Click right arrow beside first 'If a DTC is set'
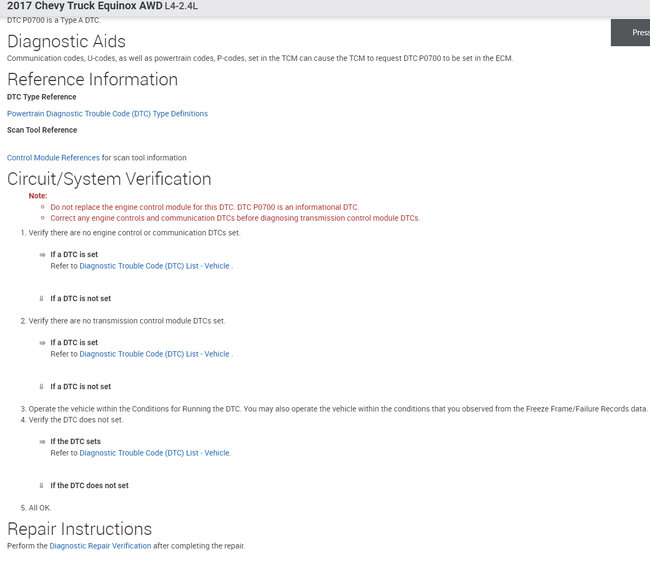Image resolution: width=650 pixels, height=561 pixels. [x=42, y=254]
